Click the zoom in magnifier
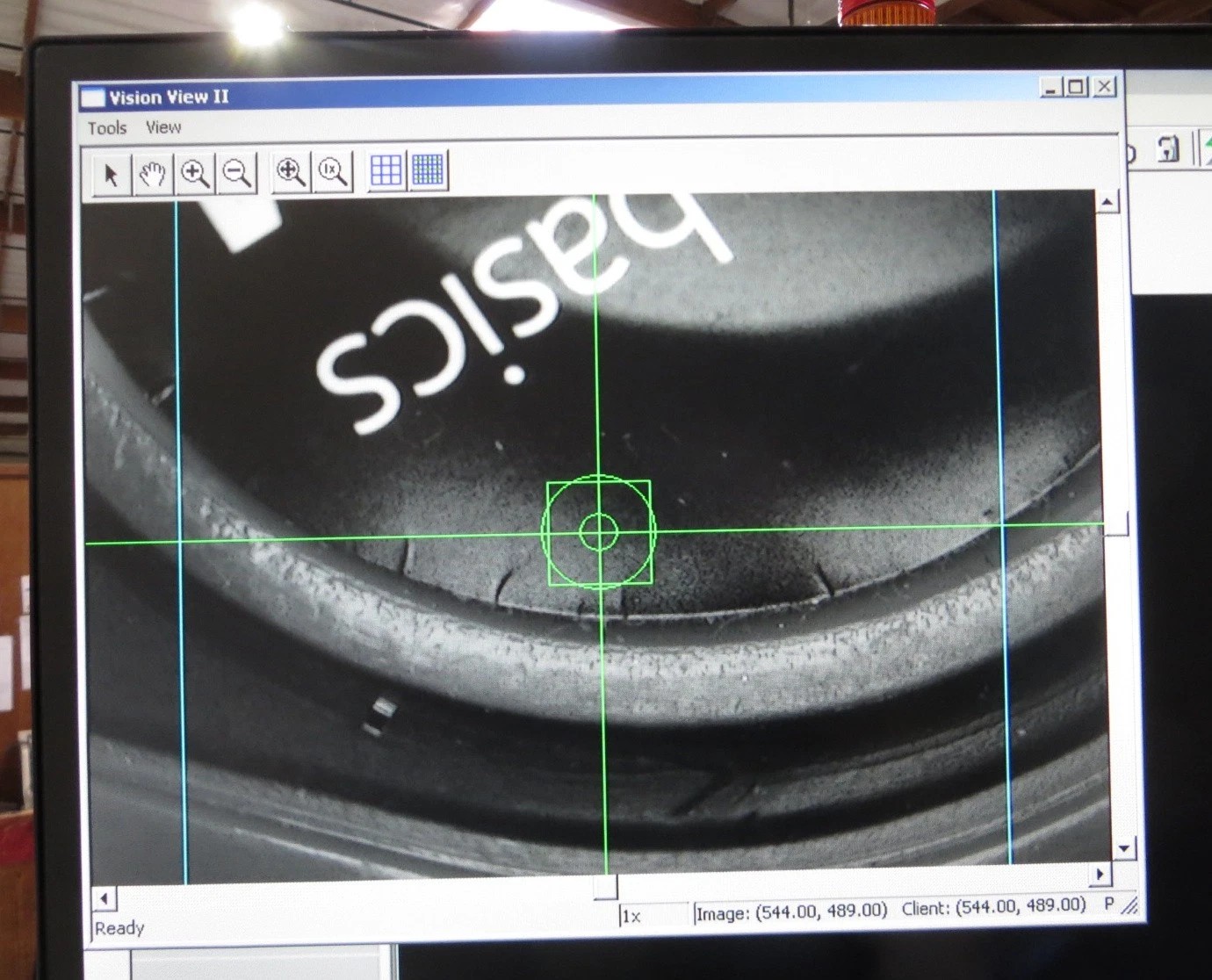Screen dimensions: 1212x980 [195, 173]
